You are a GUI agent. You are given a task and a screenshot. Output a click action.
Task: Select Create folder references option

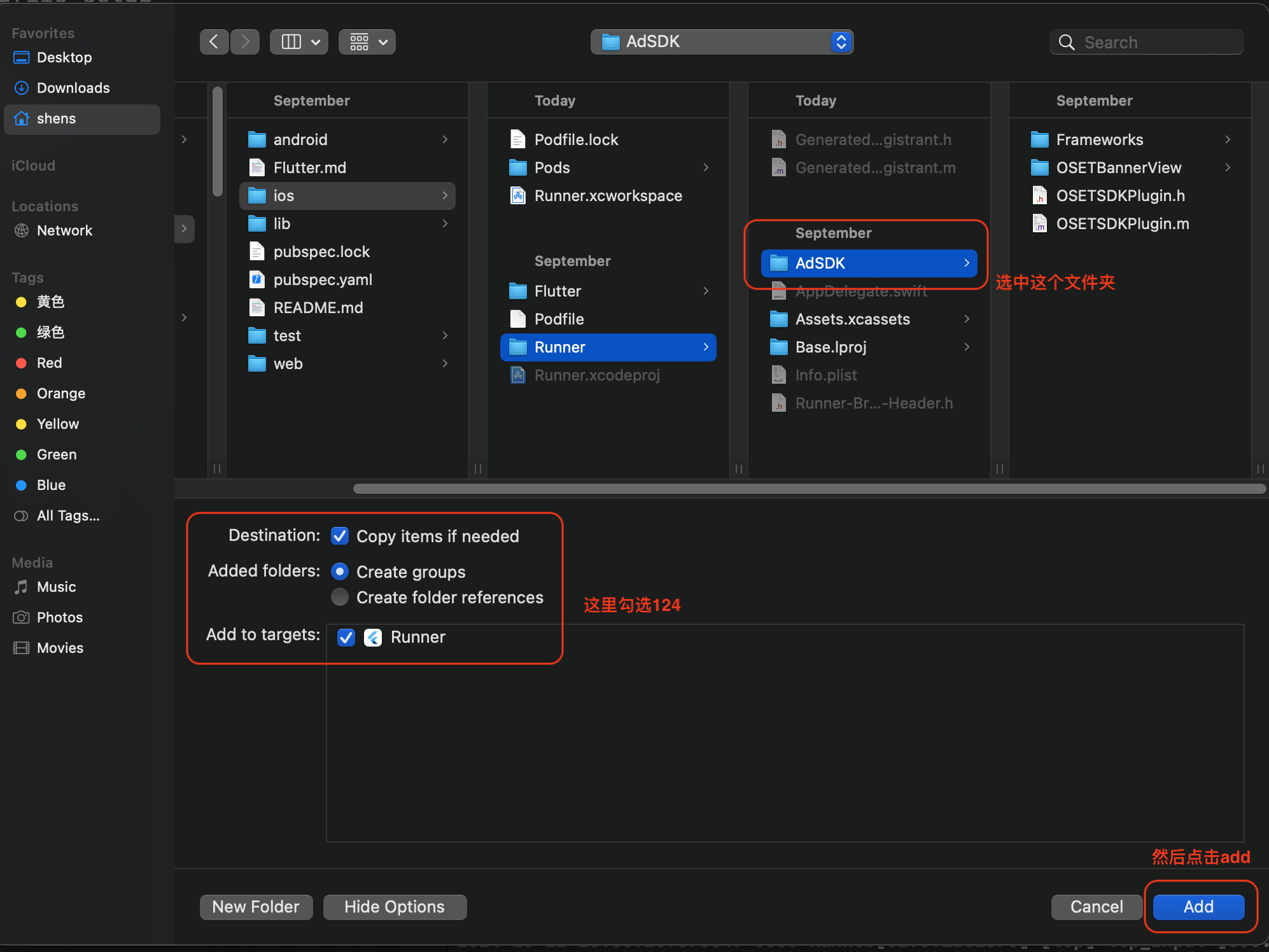tap(340, 597)
